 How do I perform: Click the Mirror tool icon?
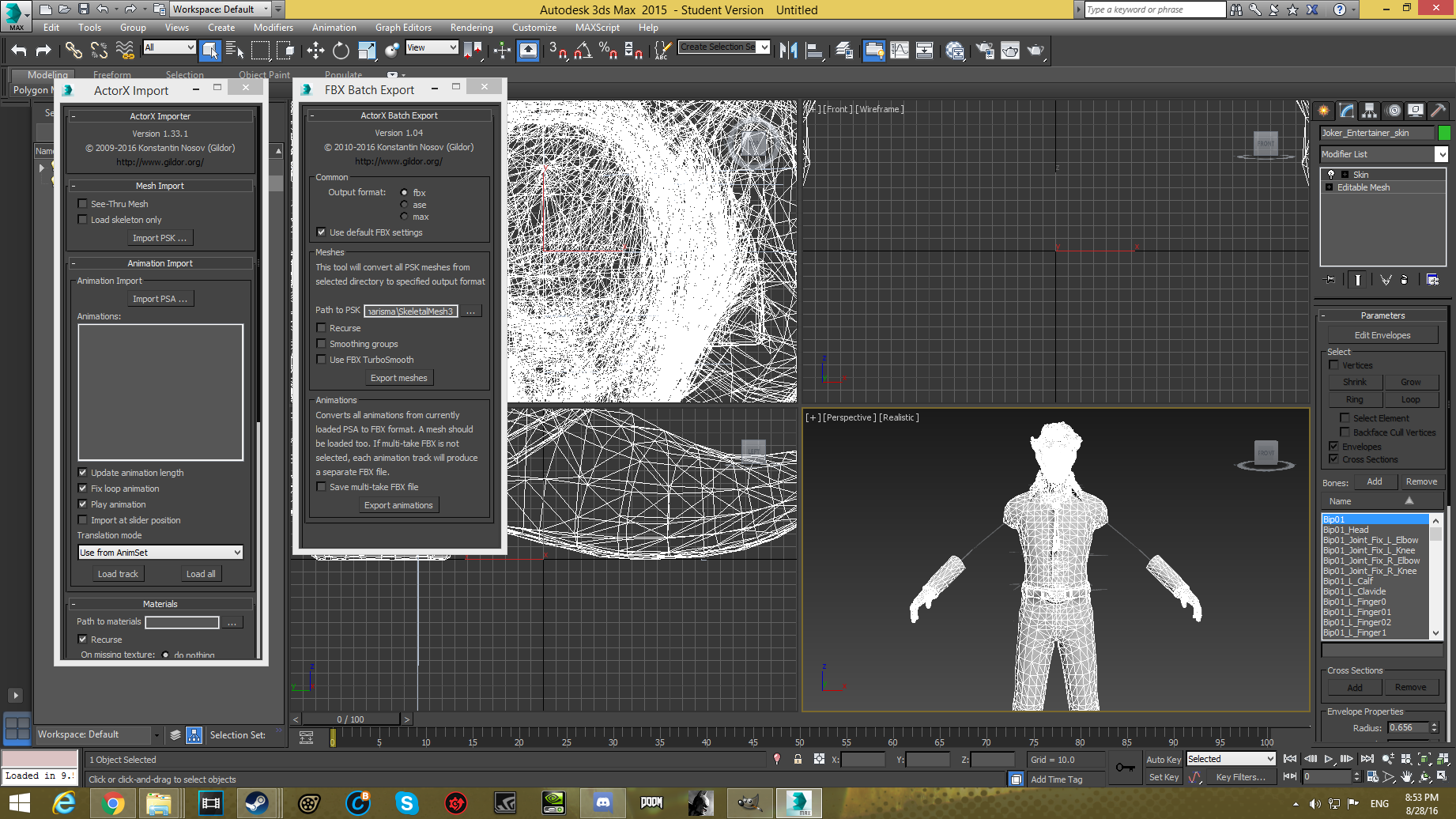coord(788,51)
